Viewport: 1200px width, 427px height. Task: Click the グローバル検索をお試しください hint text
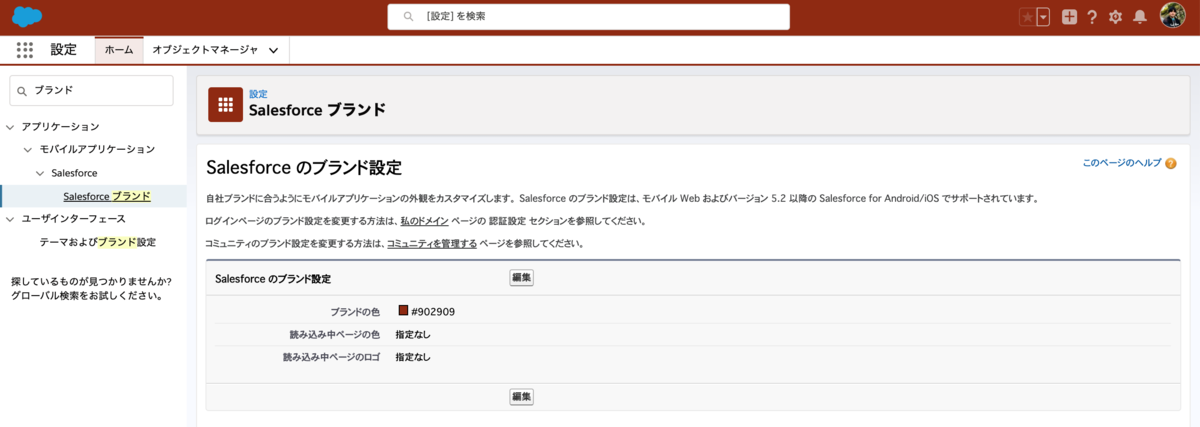87,296
